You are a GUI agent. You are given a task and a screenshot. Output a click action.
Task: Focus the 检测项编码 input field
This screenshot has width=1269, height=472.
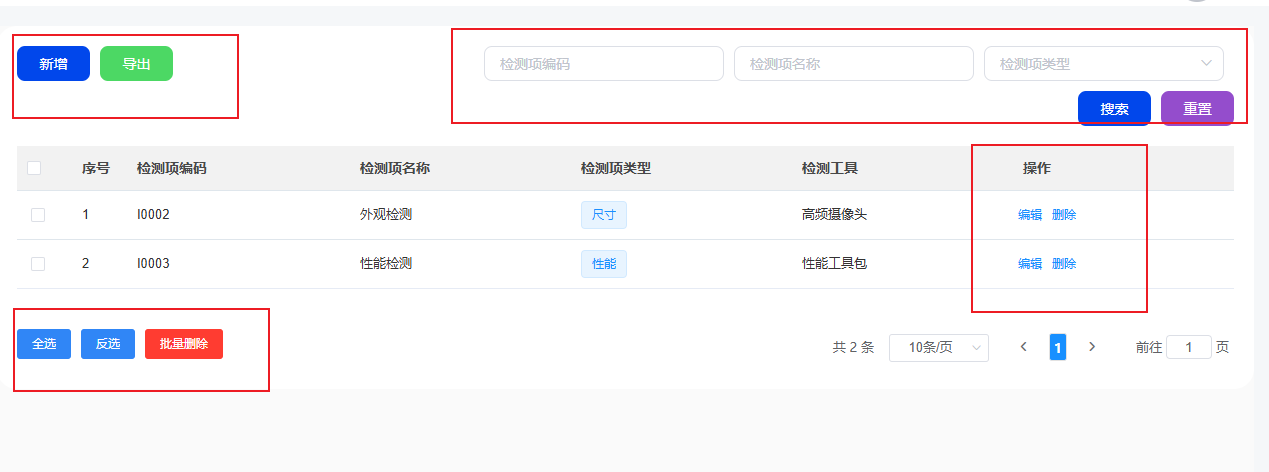pyautogui.click(x=603, y=64)
